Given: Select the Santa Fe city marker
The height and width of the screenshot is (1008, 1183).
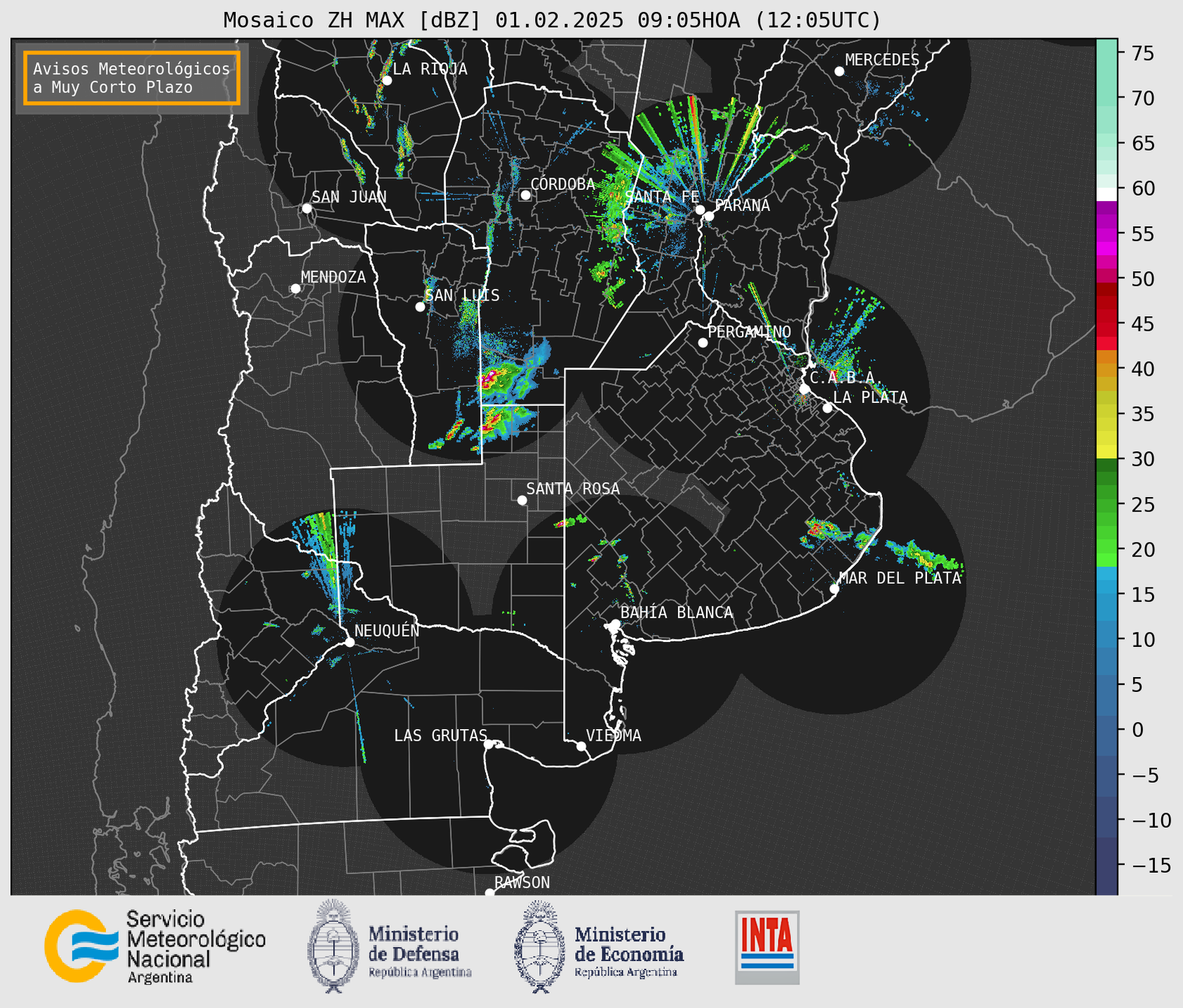Looking at the screenshot, I should [700, 210].
